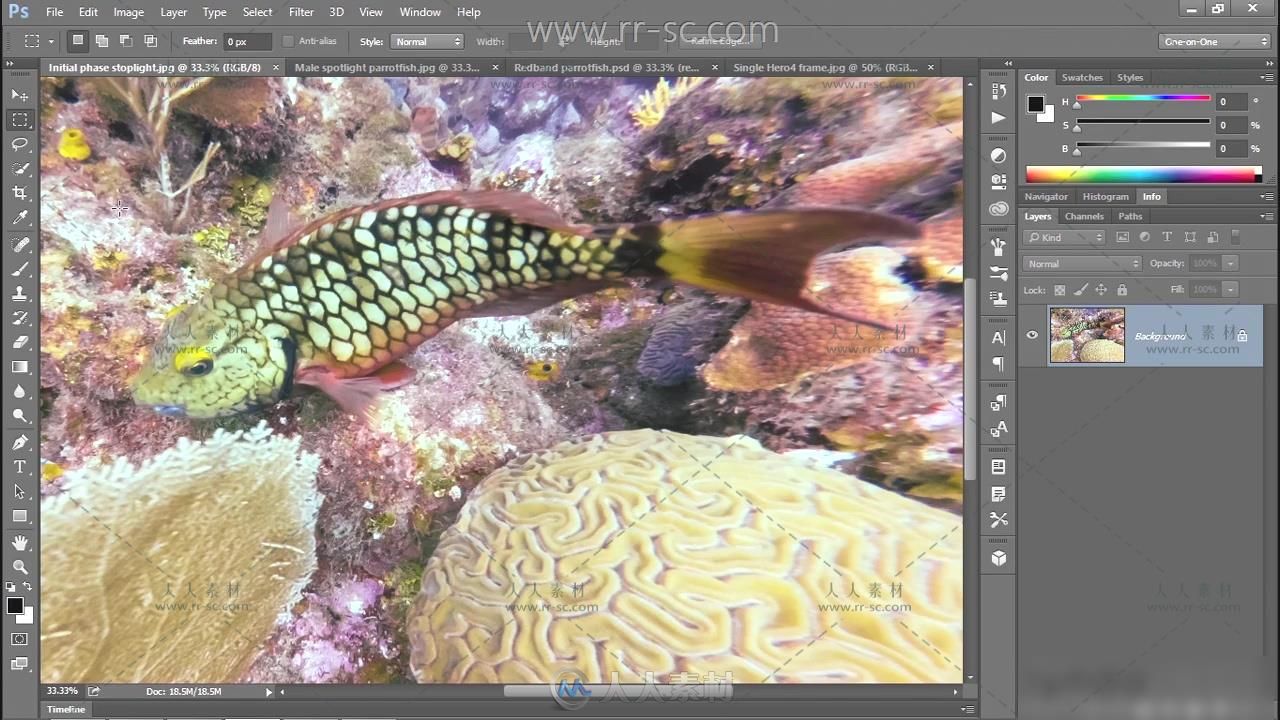Open the 3D panel cube icon
The height and width of the screenshot is (720, 1280).
[998, 558]
